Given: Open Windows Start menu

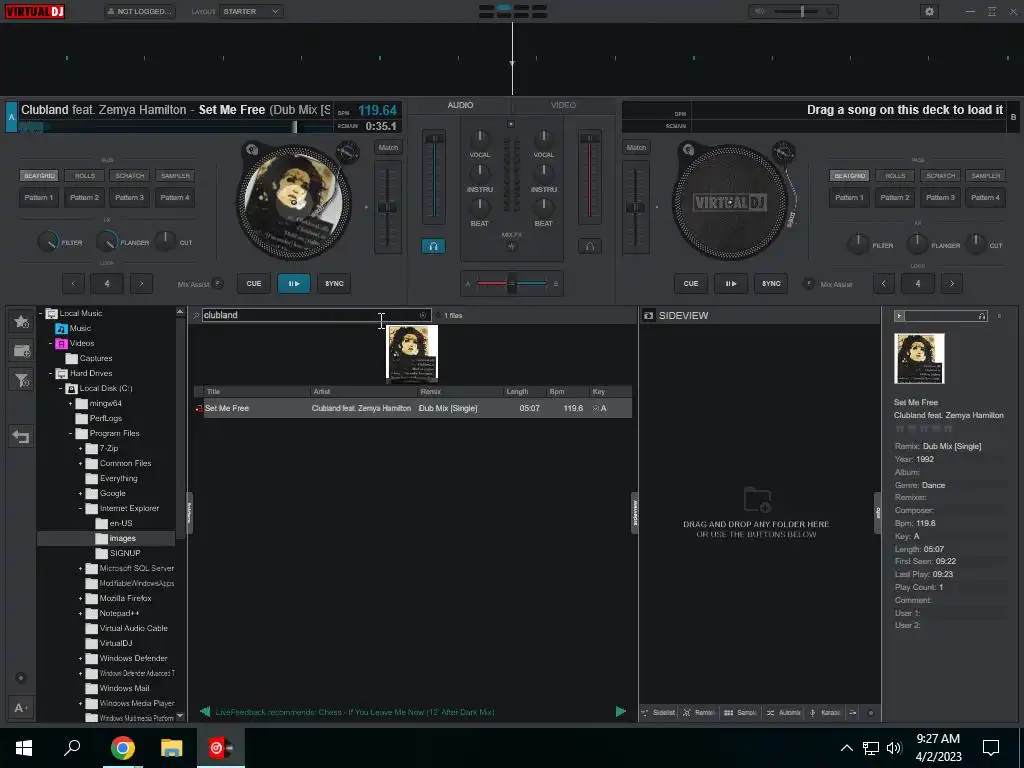Looking at the screenshot, I should (x=24, y=748).
